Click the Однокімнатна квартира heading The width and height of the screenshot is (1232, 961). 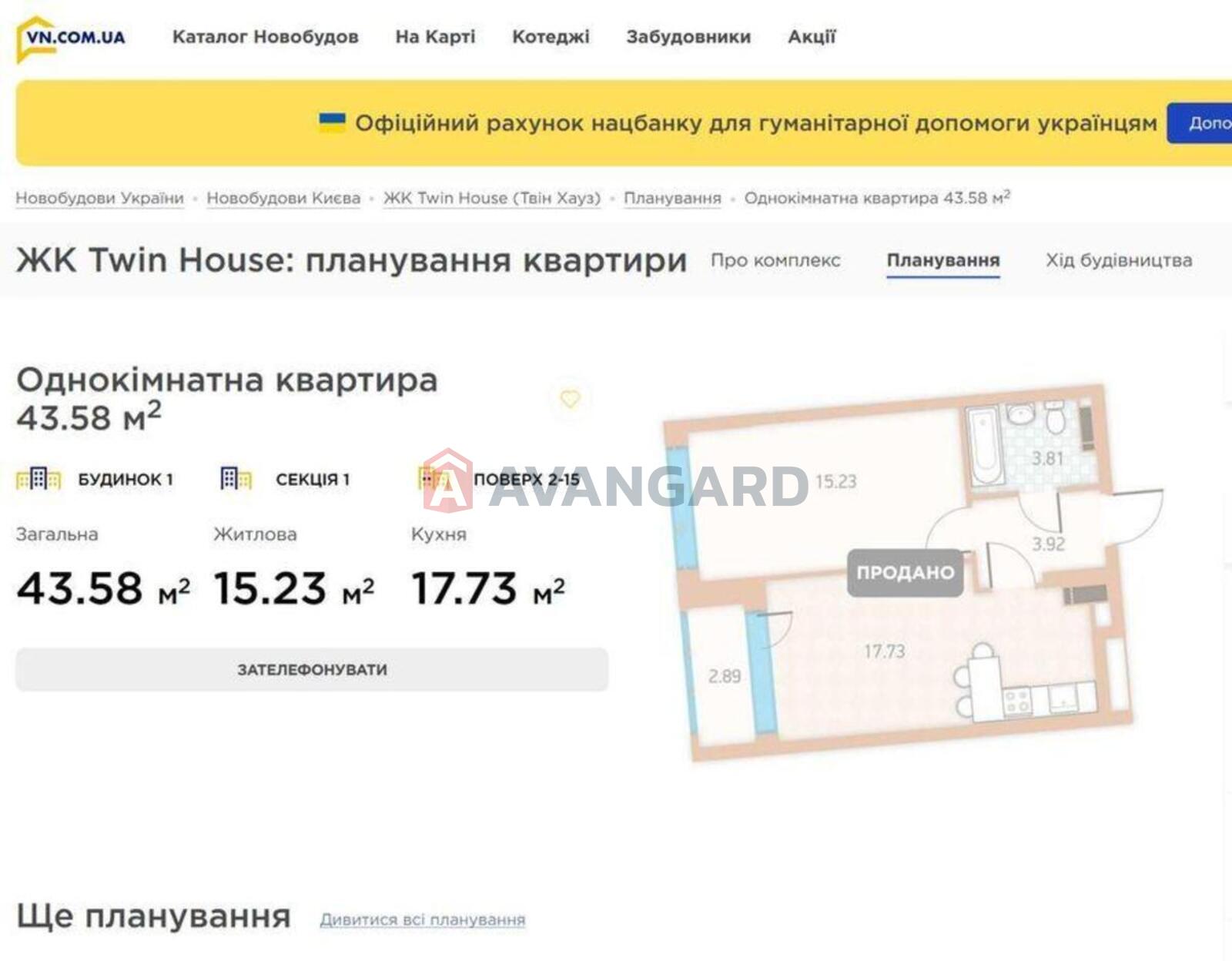click(x=227, y=399)
